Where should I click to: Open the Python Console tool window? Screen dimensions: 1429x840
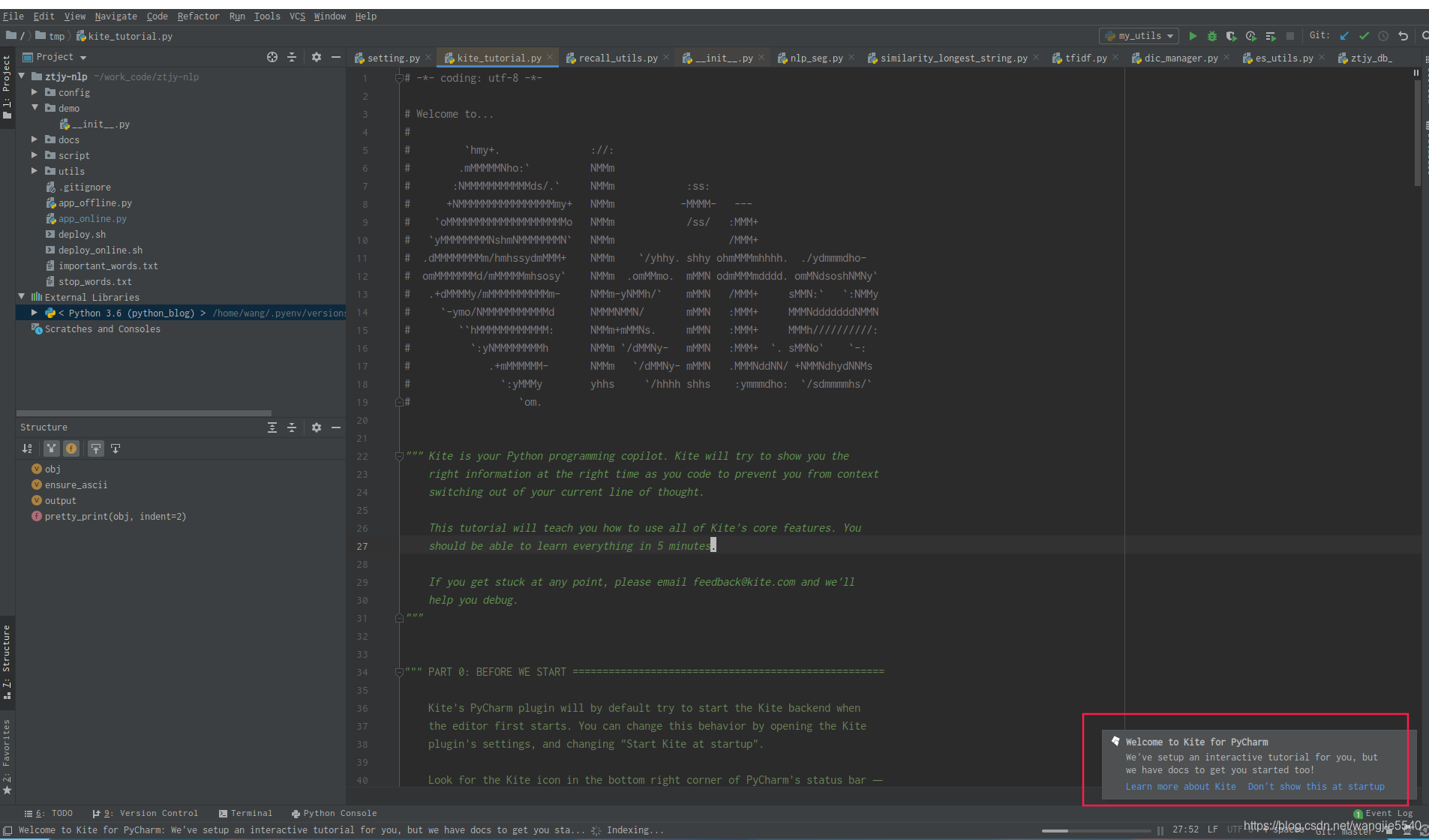[335, 813]
